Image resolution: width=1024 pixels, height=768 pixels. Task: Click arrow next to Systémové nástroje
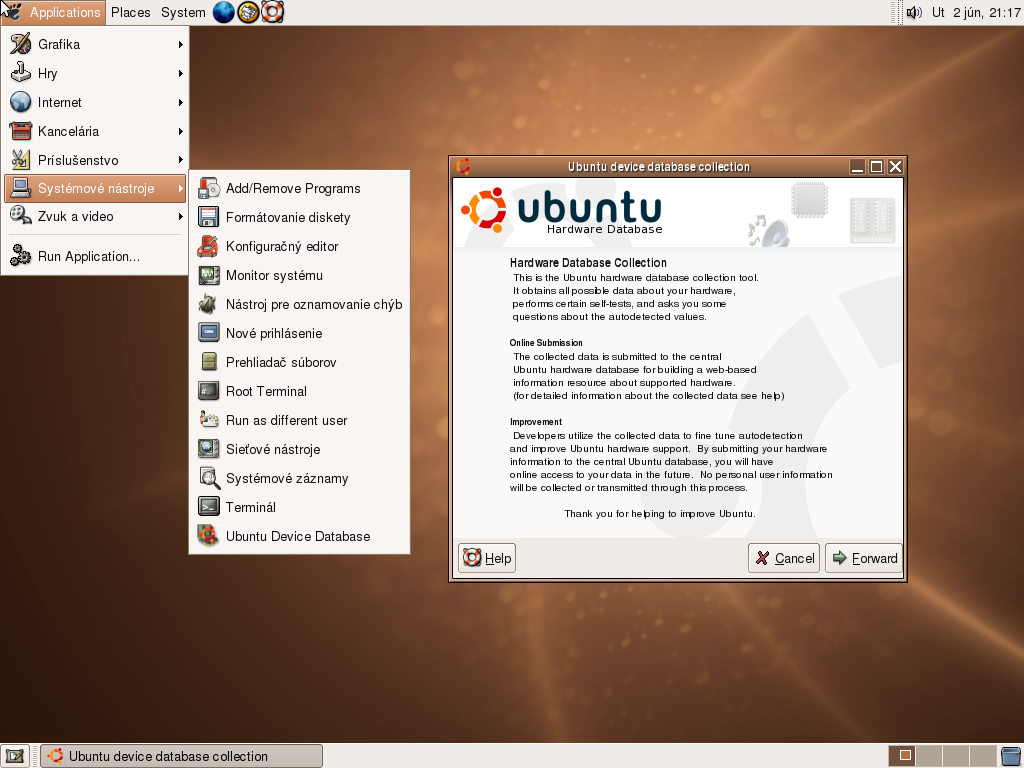tap(180, 189)
